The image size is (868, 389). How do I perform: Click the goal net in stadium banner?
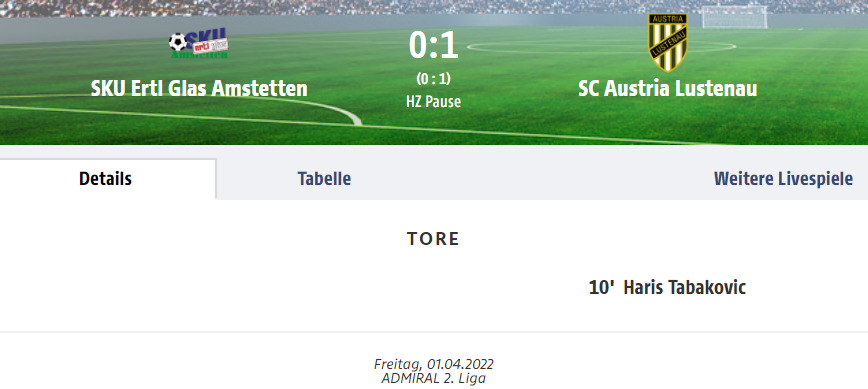pyautogui.click(x=735, y=17)
